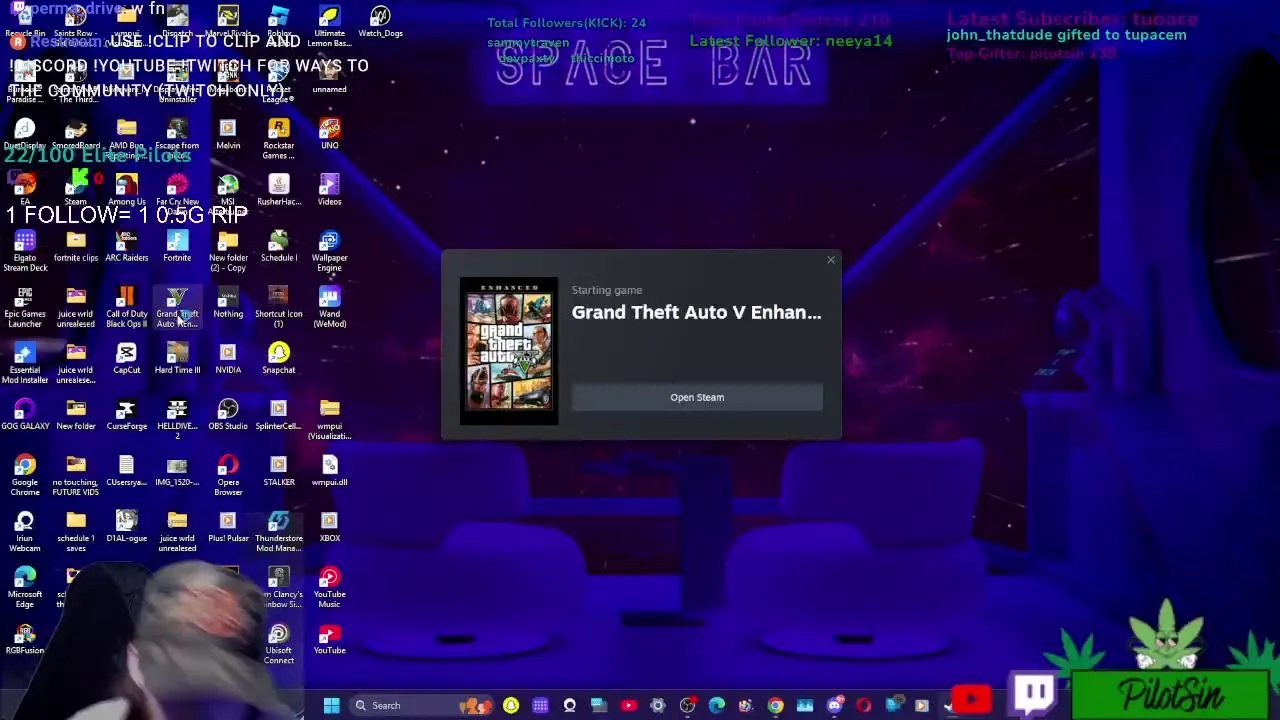Open the Videos desktop shortcut
The image size is (1280, 720).
coord(330,188)
